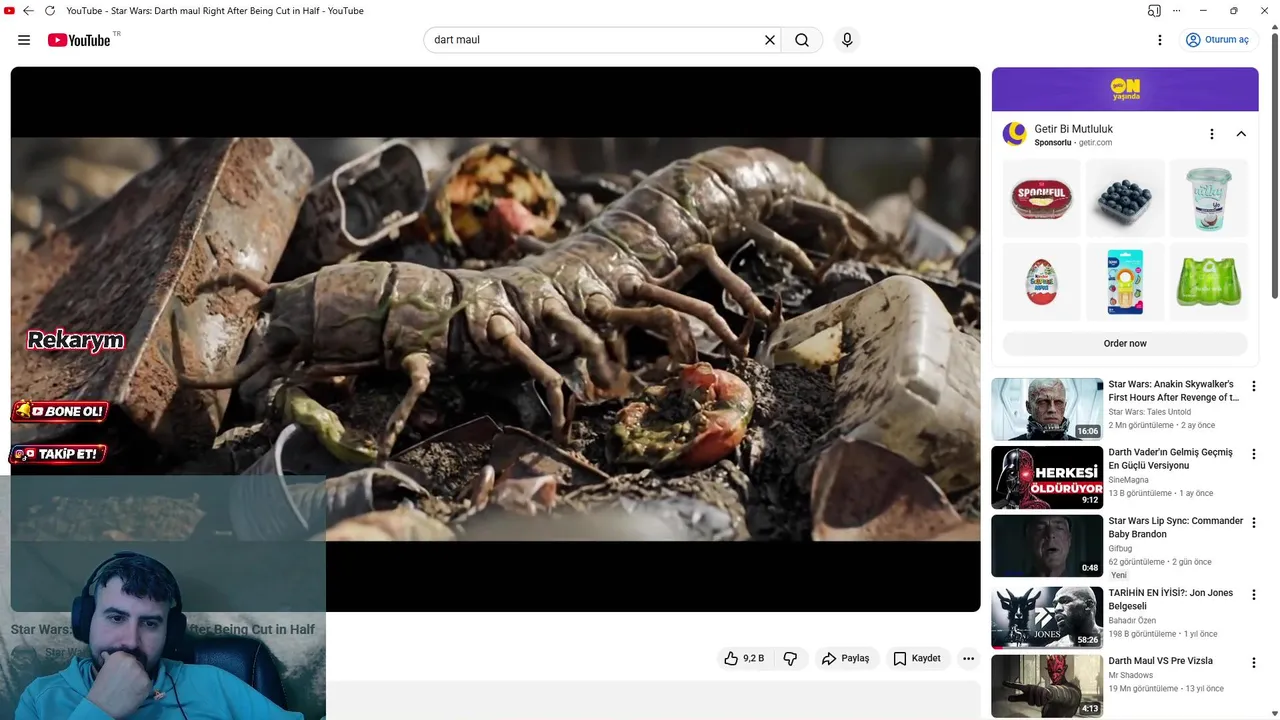The image size is (1280, 720).
Task: Click in the 'dart maul' search field
Action: click(x=595, y=40)
